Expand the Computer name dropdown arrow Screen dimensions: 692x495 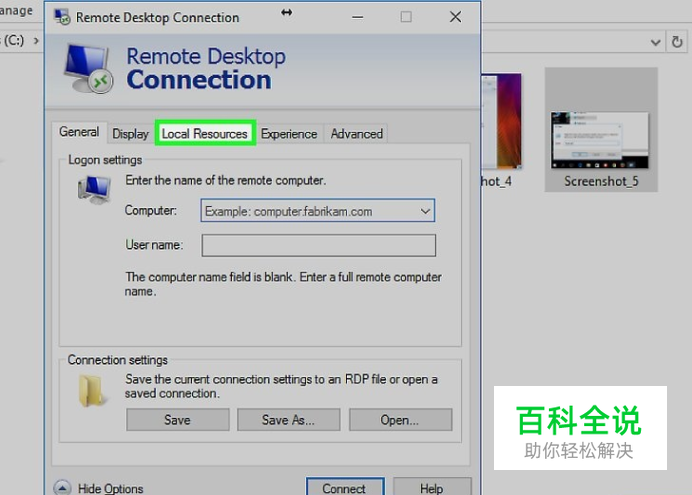425,211
